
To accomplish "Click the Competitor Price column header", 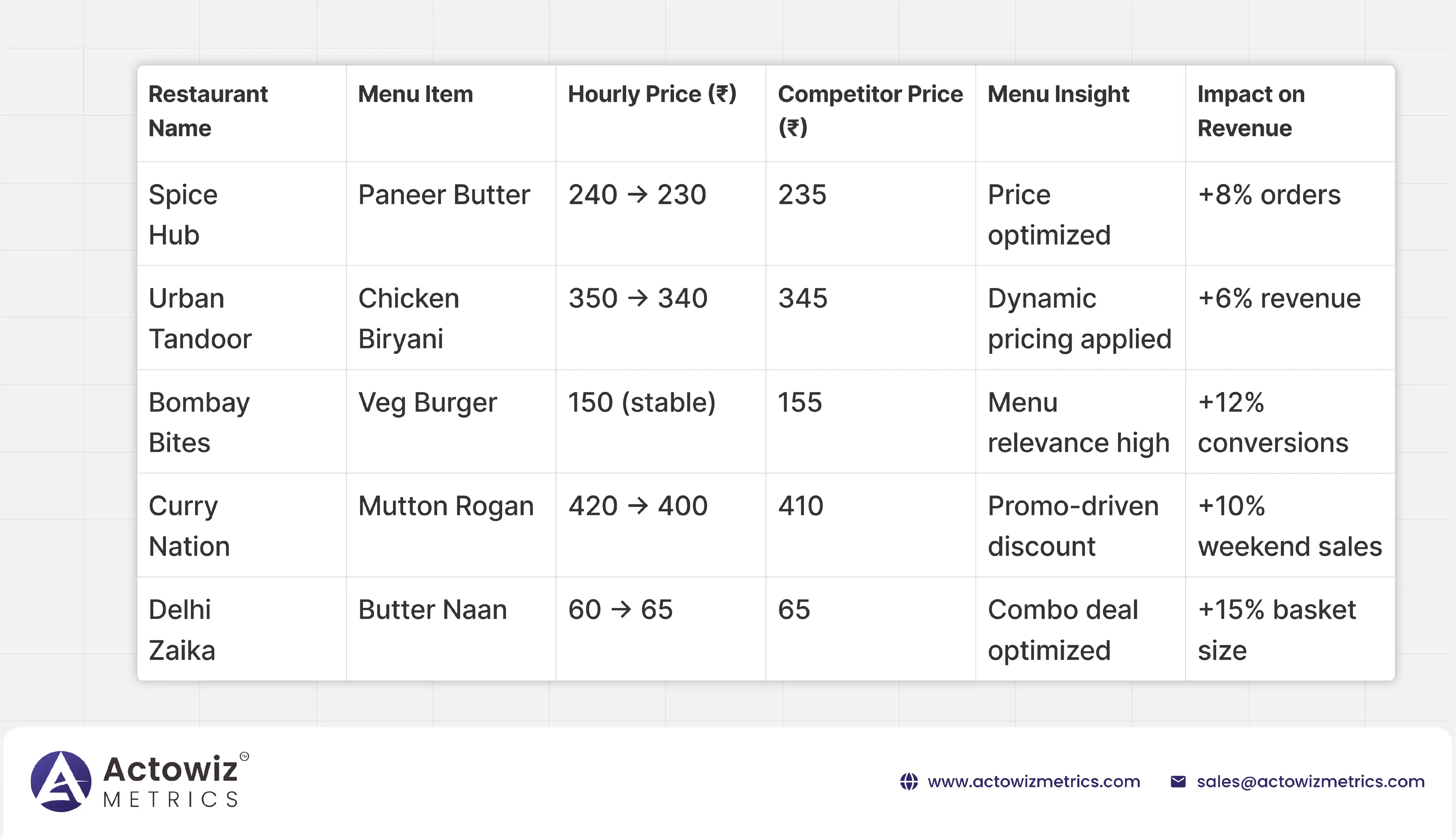I will click(x=870, y=111).
